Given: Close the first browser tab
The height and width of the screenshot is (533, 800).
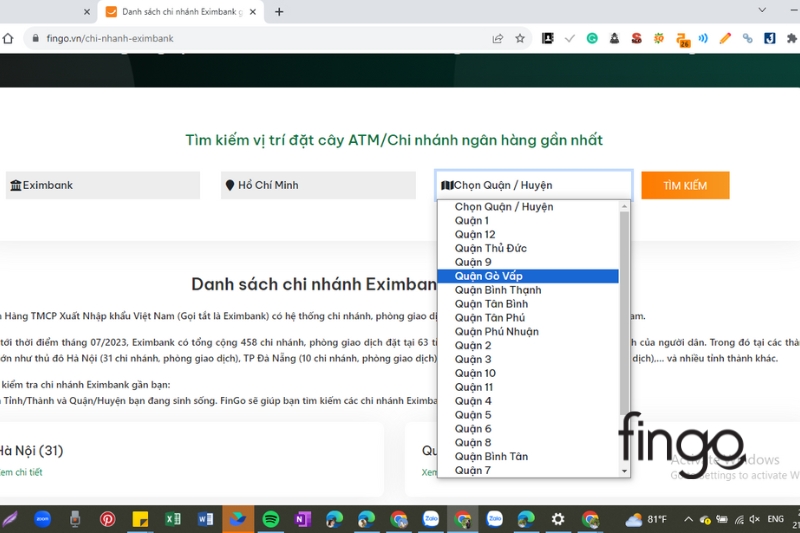Looking at the screenshot, I should 87,12.
